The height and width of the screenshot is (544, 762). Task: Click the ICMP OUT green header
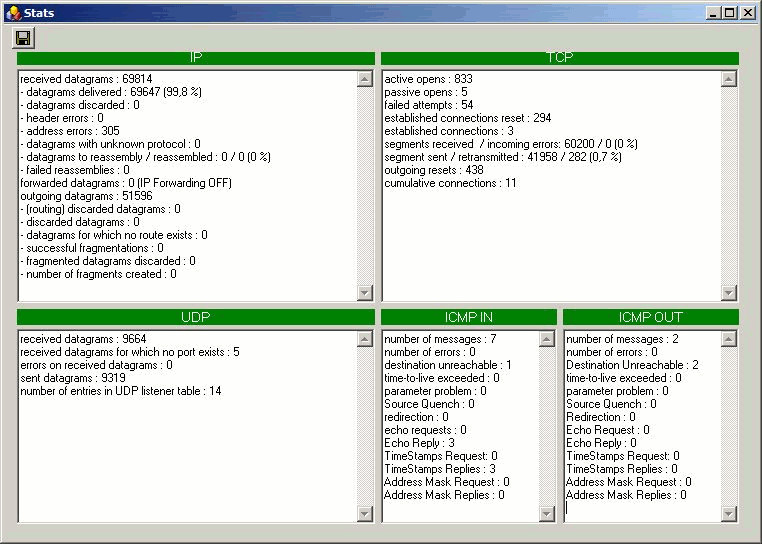[651, 317]
